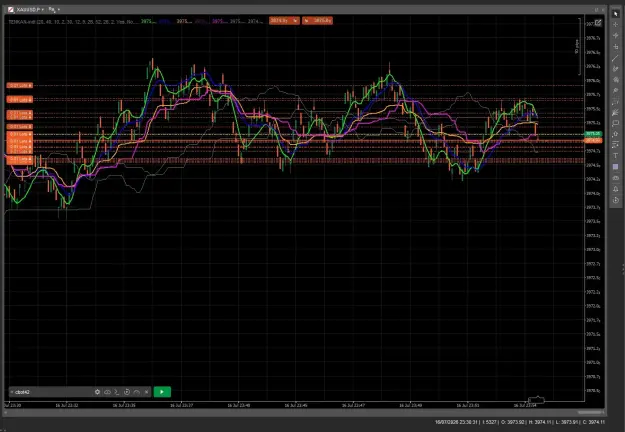Click the cloud icon on cbot42 bar
The height and width of the screenshot is (432, 625).
107,392
